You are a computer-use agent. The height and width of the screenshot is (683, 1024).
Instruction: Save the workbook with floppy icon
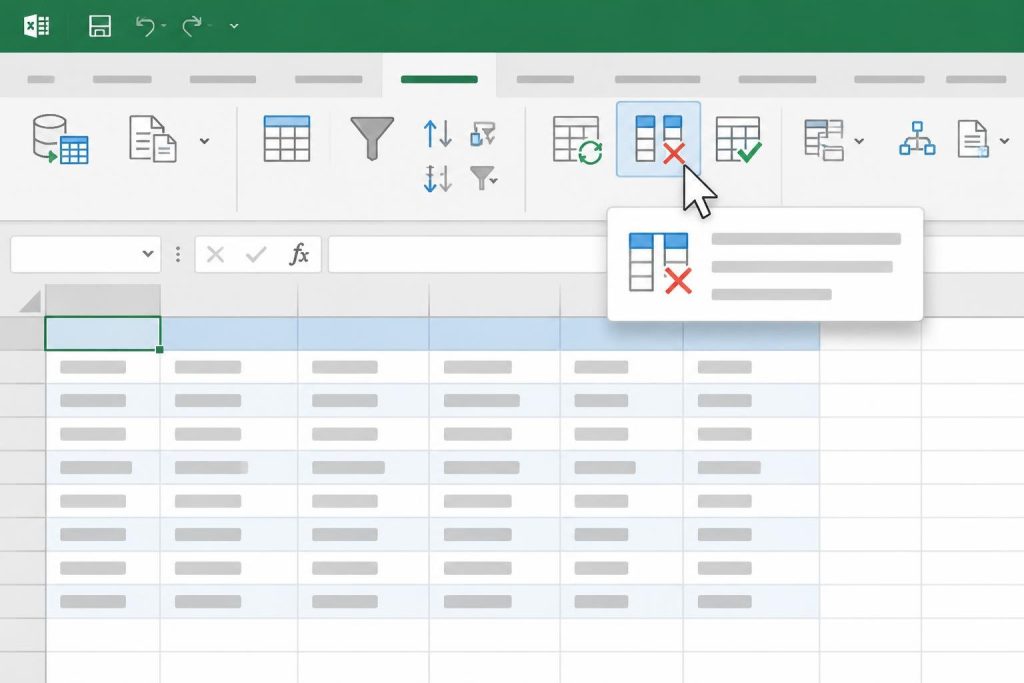(100, 26)
